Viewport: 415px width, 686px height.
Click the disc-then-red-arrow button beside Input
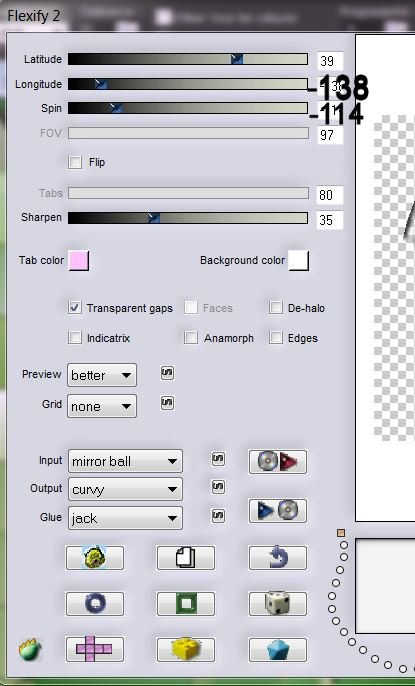[x=278, y=462]
